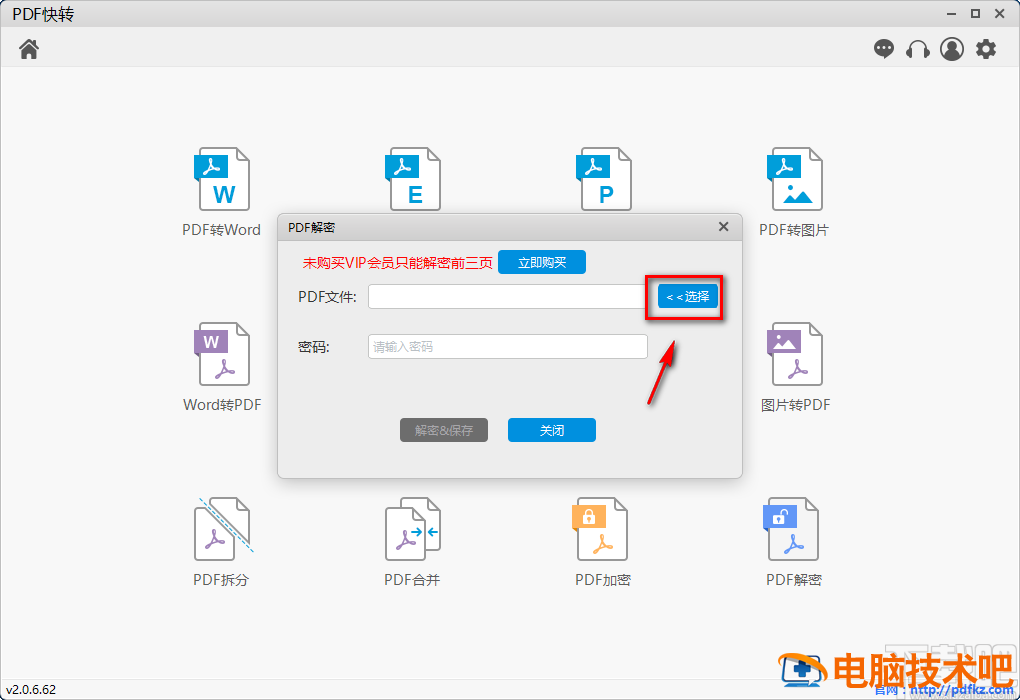Click the 立即购买 button

542,262
